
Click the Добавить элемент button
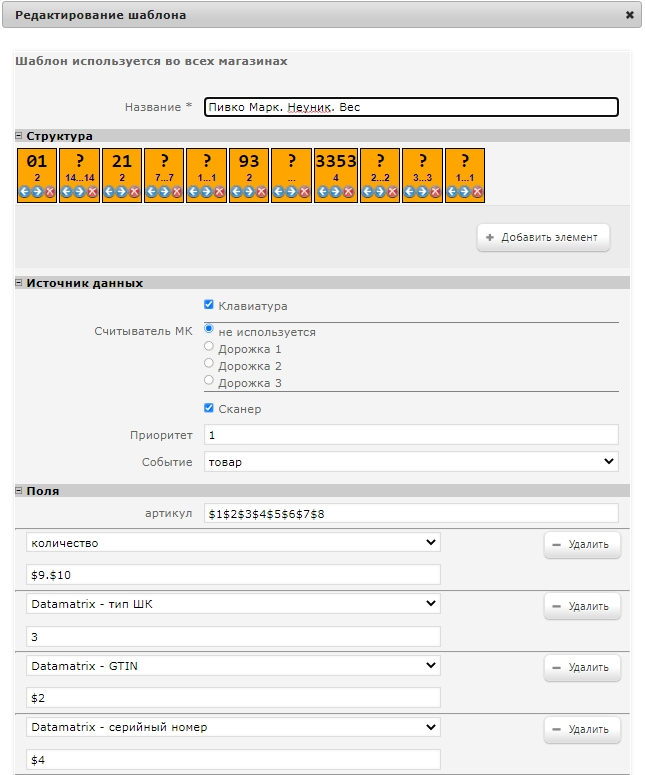click(x=543, y=237)
